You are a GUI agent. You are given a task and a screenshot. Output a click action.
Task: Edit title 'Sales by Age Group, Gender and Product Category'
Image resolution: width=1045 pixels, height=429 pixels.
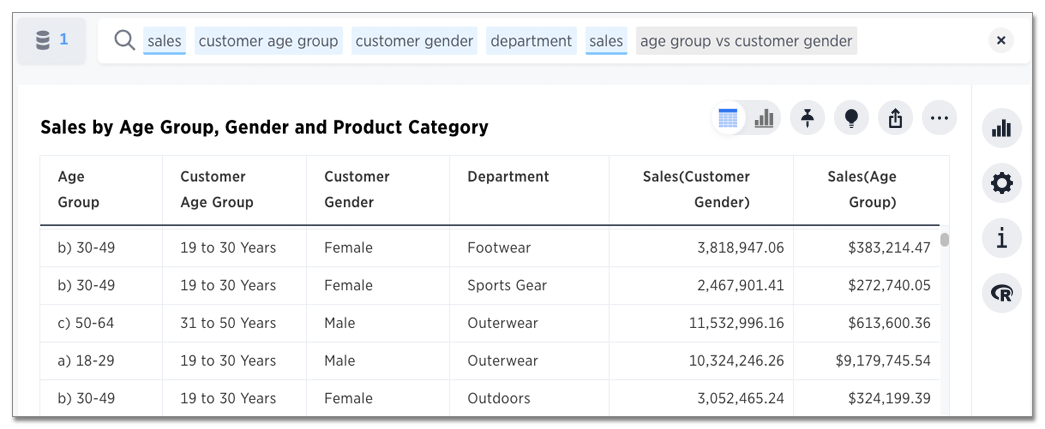point(264,127)
